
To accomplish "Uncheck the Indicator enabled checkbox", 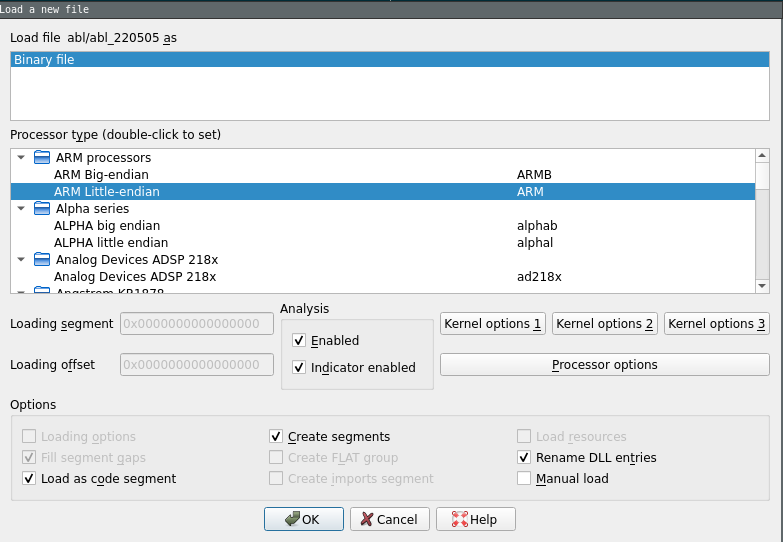I will click(299, 368).
